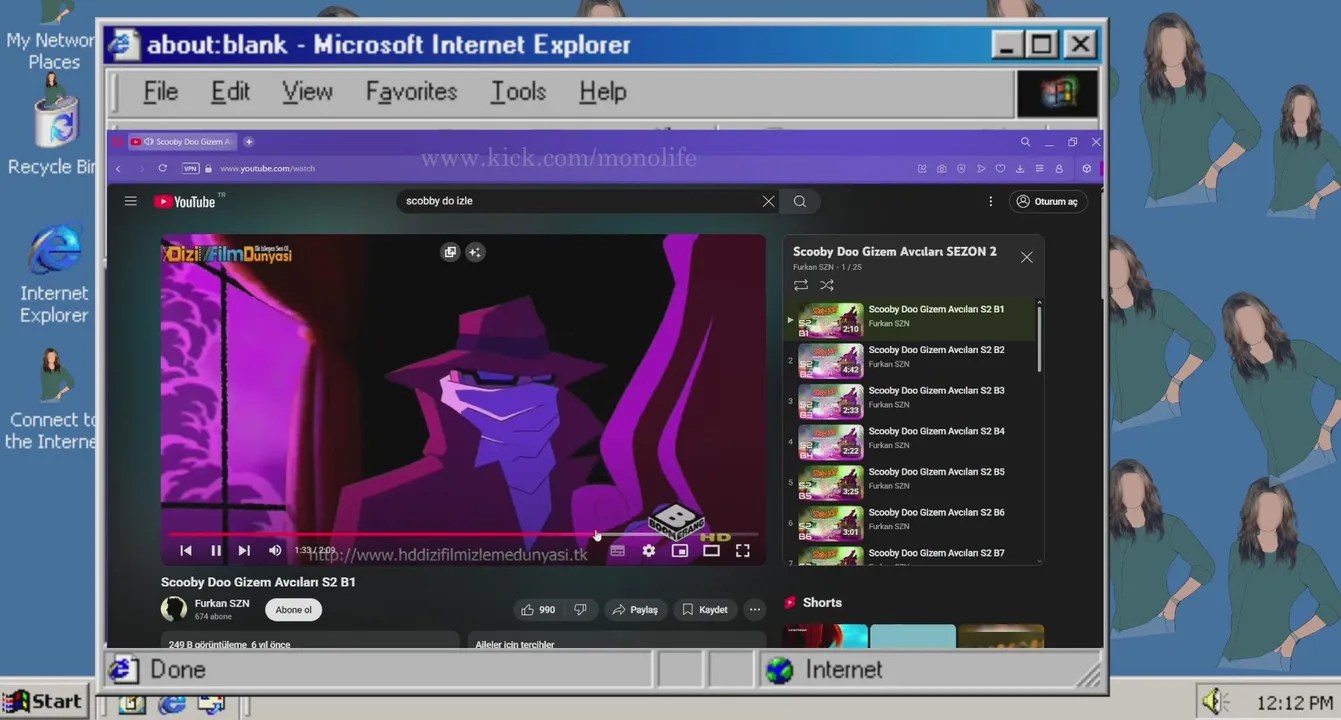The width and height of the screenshot is (1341, 720).
Task: Open the Internet Explorer Tools menu
Action: point(518,92)
